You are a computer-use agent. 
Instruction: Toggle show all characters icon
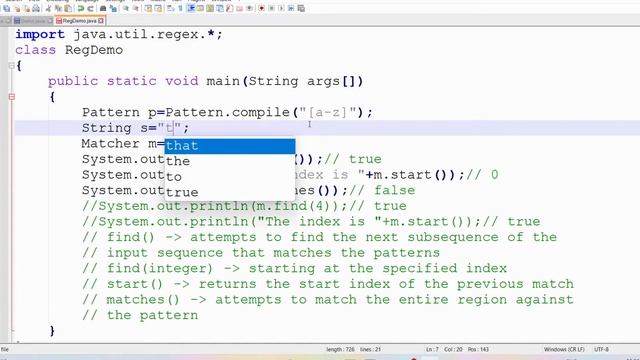180,9
